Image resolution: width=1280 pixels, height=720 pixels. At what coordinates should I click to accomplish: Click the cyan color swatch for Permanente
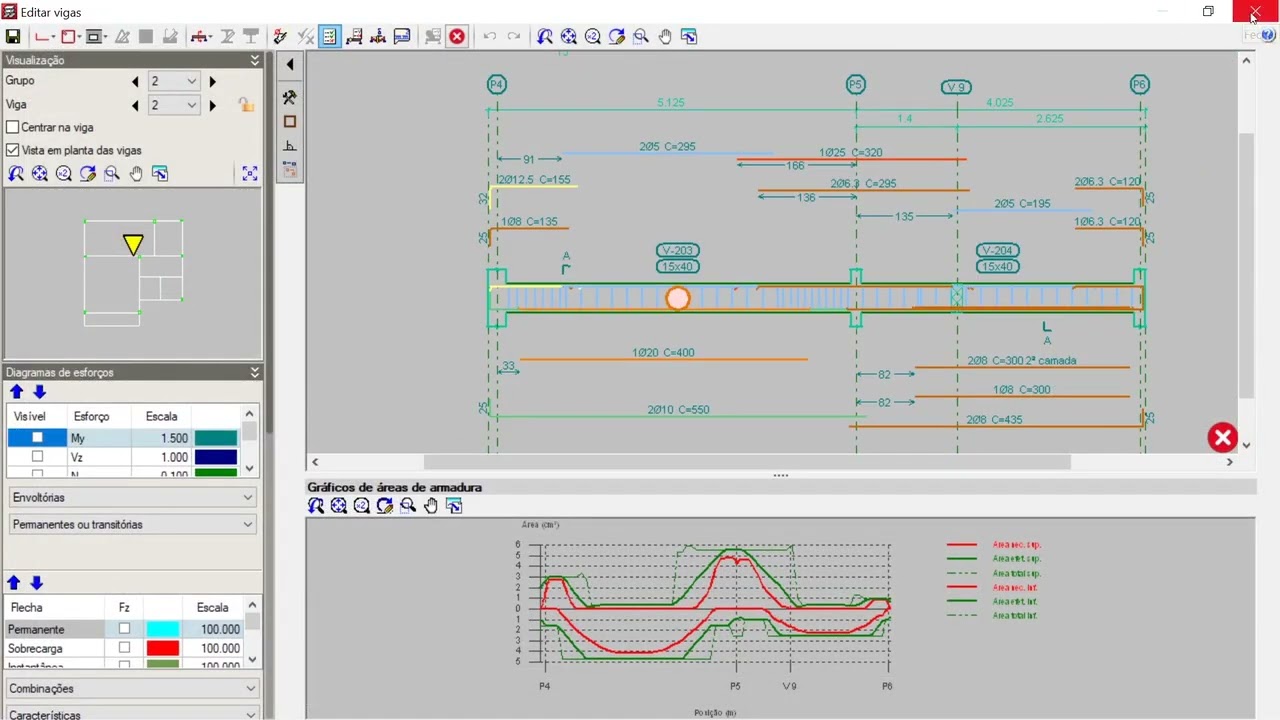[162, 629]
